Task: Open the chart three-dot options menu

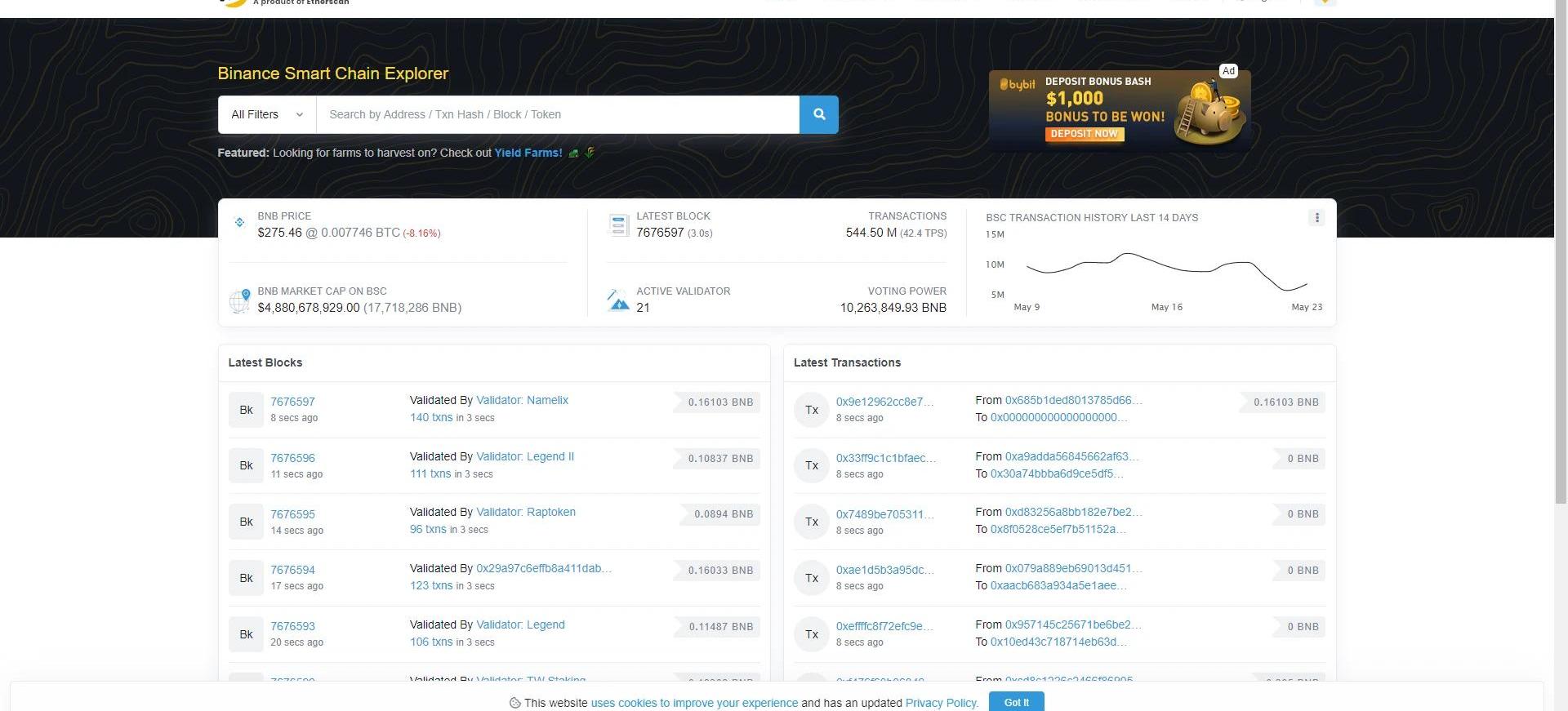Action: (x=1316, y=218)
